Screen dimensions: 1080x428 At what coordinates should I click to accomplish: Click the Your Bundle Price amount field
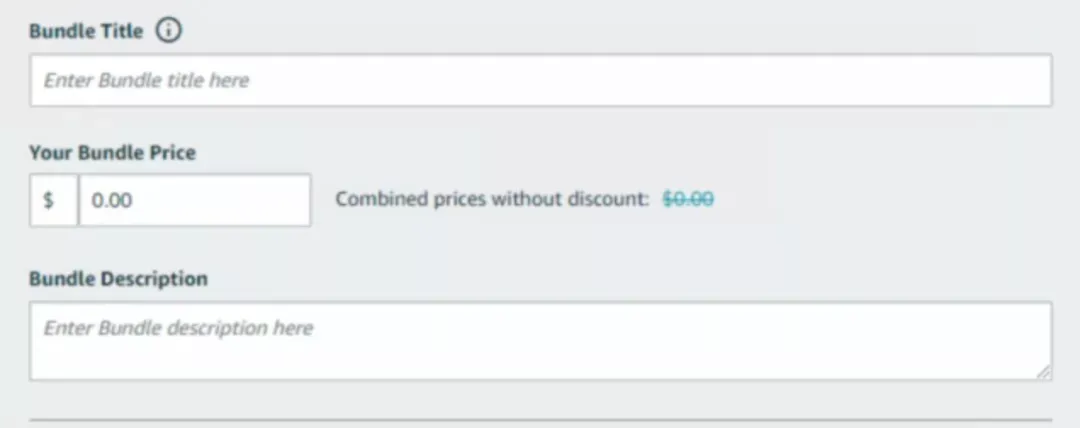tap(195, 200)
